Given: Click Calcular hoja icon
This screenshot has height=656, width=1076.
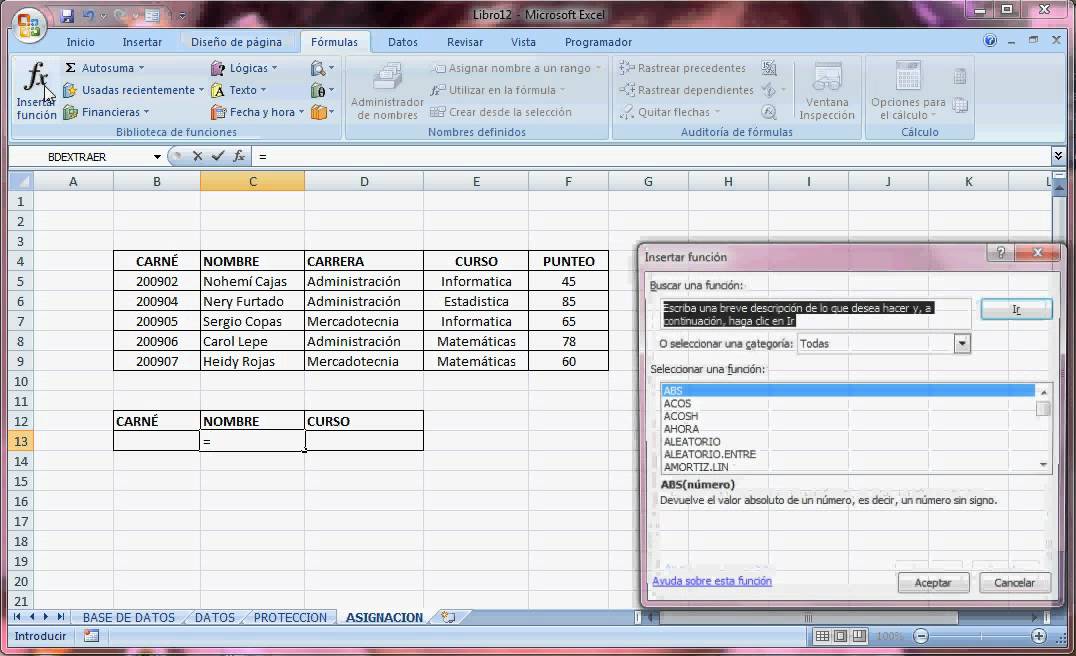Looking at the screenshot, I should pyautogui.click(x=960, y=105).
